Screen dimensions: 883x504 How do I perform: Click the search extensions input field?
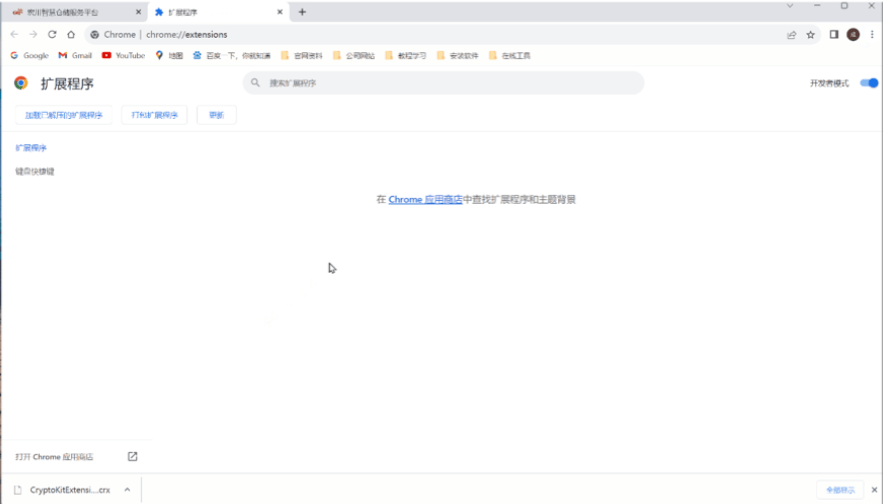(x=450, y=83)
